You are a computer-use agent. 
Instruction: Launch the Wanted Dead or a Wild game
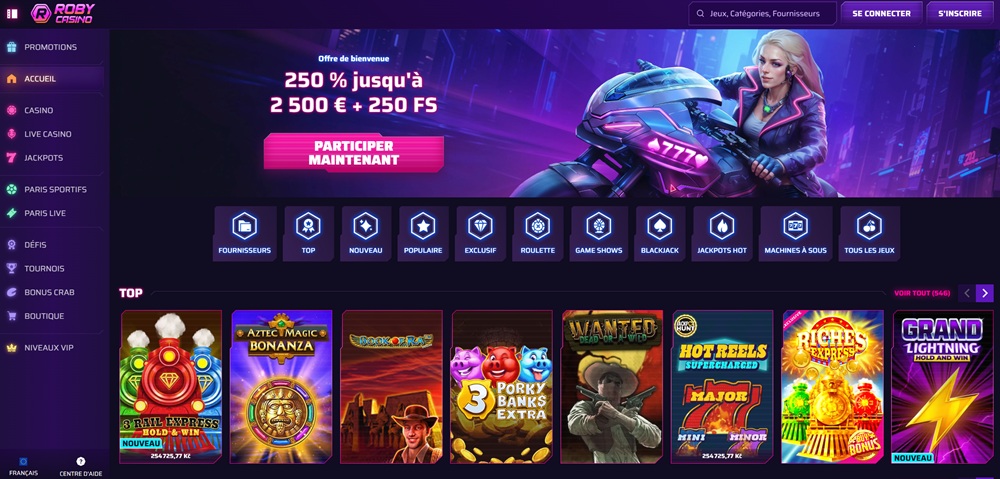tap(612, 387)
